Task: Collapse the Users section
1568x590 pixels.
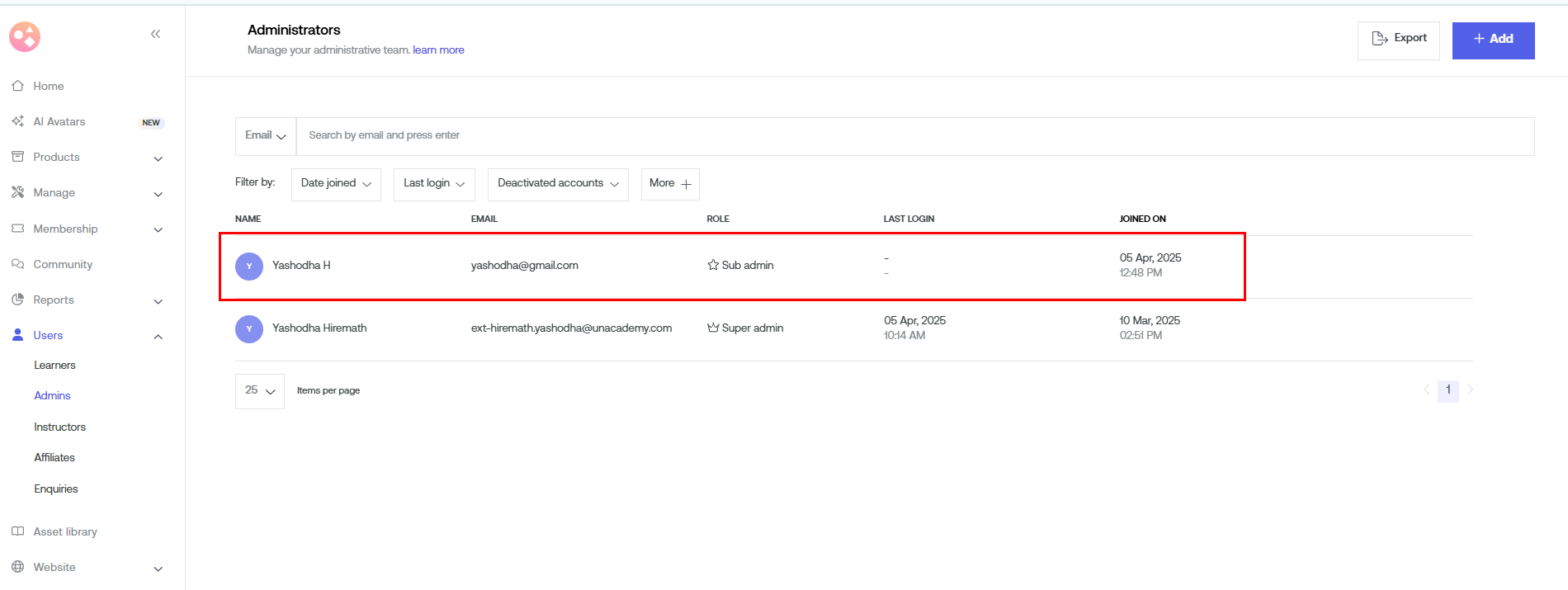Action: 158,336
